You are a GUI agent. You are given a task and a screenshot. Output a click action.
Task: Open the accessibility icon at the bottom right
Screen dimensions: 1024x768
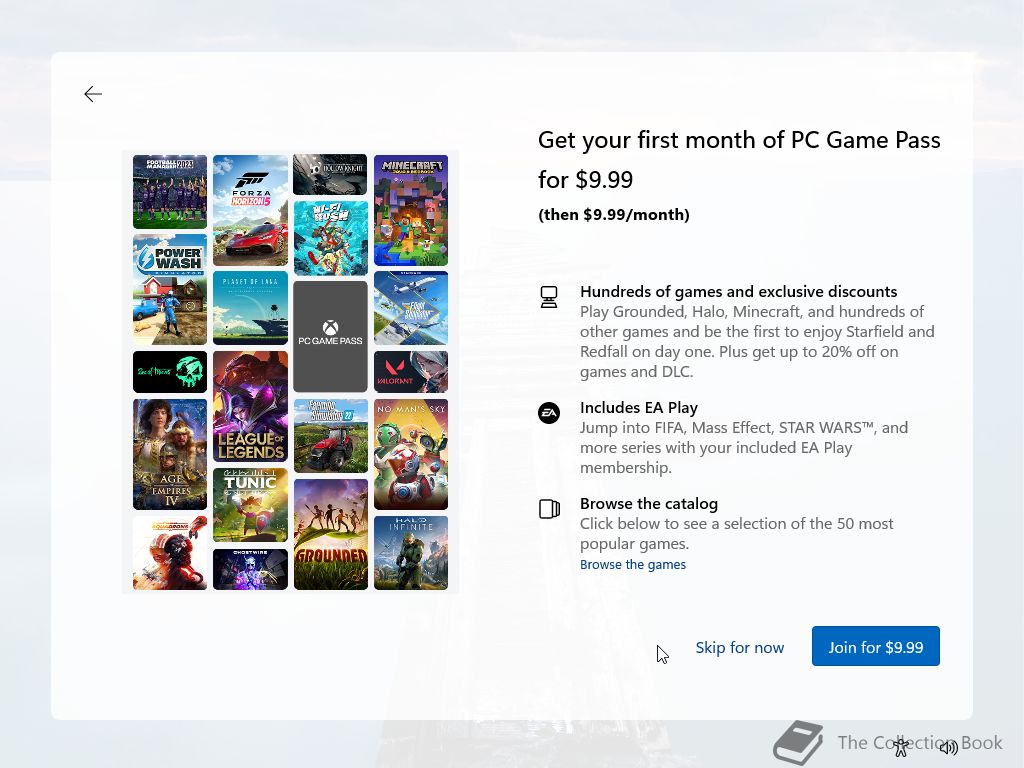[x=901, y=747]
